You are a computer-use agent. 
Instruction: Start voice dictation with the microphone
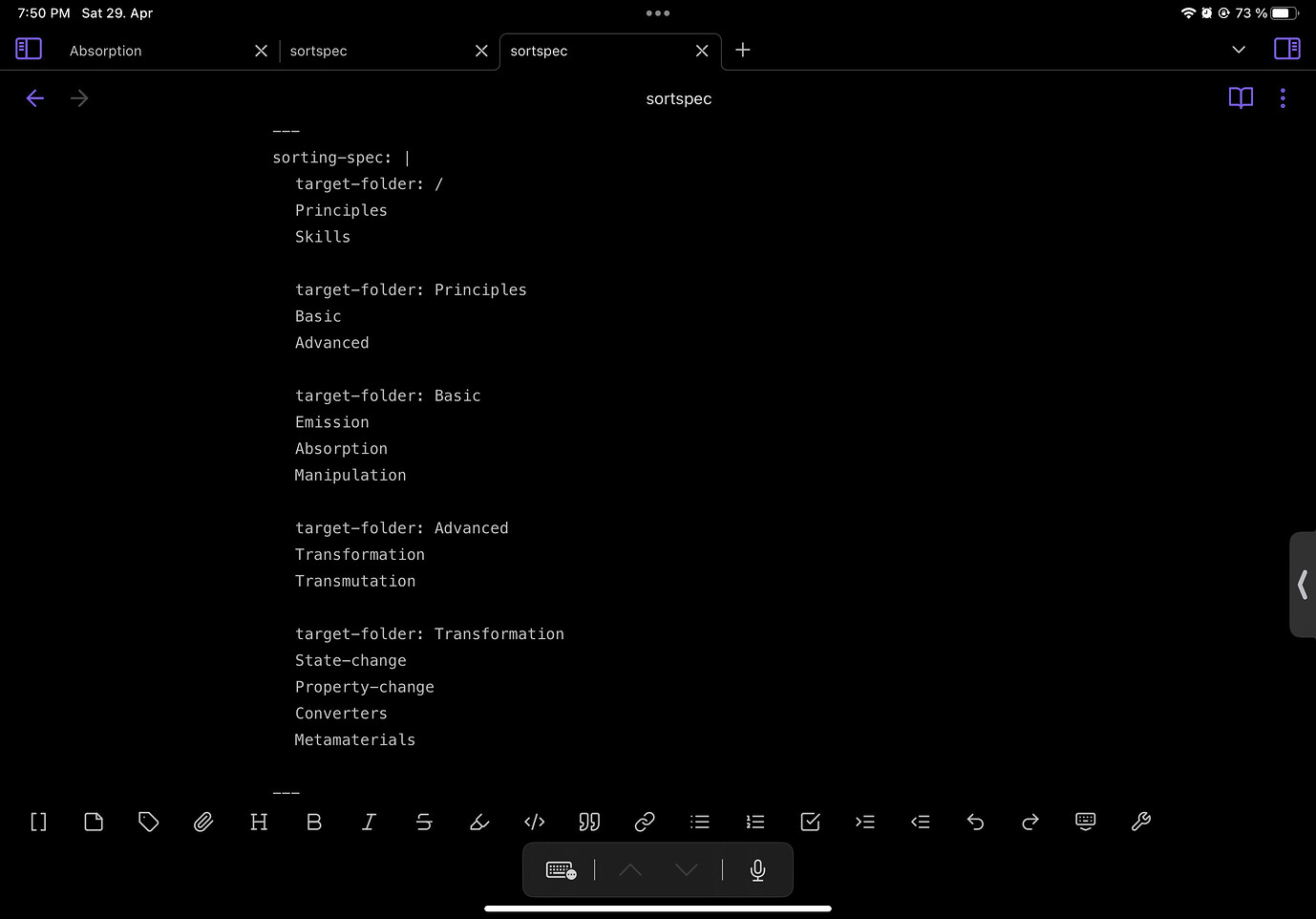click(x=756, y=869)
